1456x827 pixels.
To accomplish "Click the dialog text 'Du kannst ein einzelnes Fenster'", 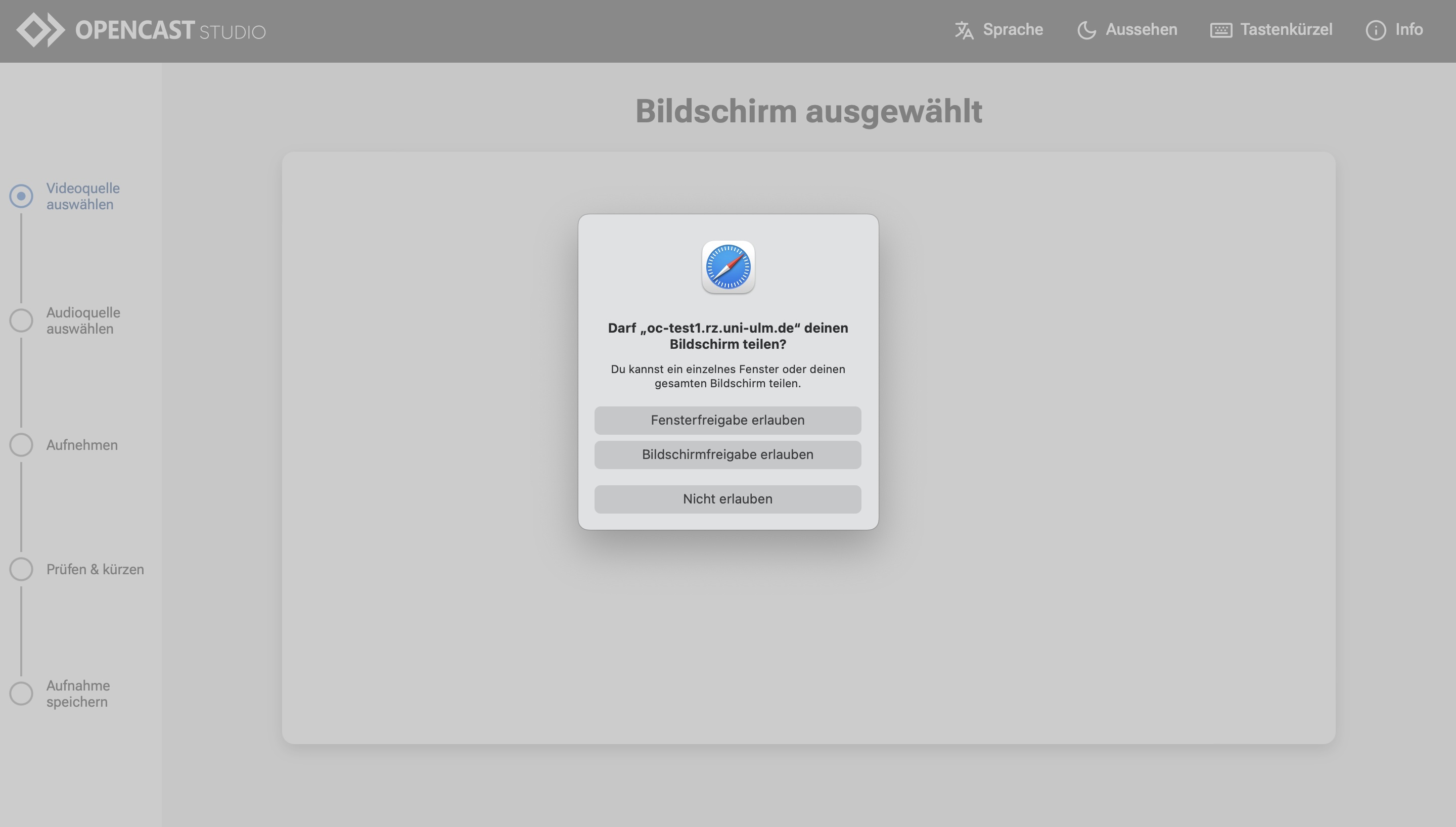I will (x=728, y=376).
